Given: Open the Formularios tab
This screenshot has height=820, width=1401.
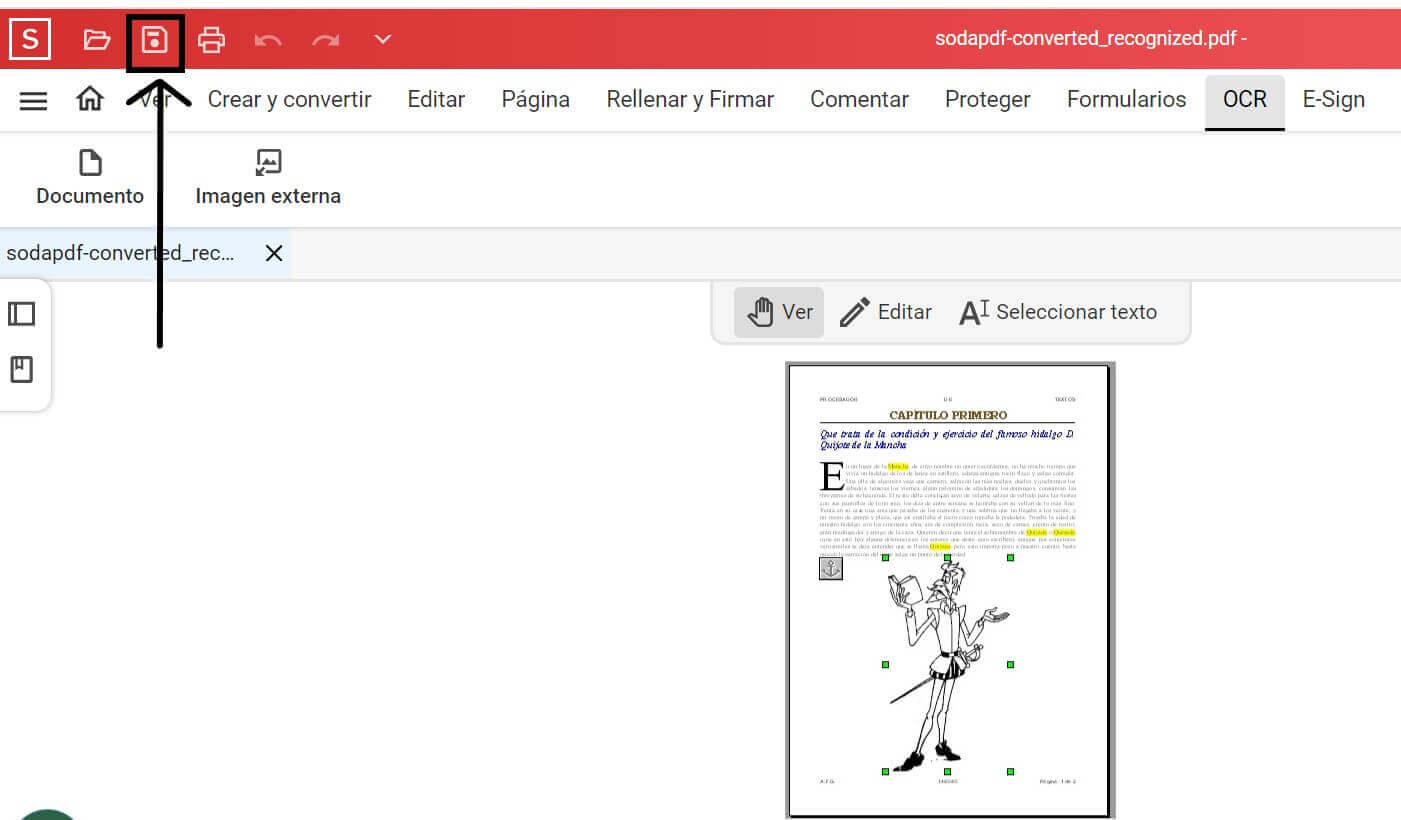Looking at the screenshot, I should tap(1126, 99).
